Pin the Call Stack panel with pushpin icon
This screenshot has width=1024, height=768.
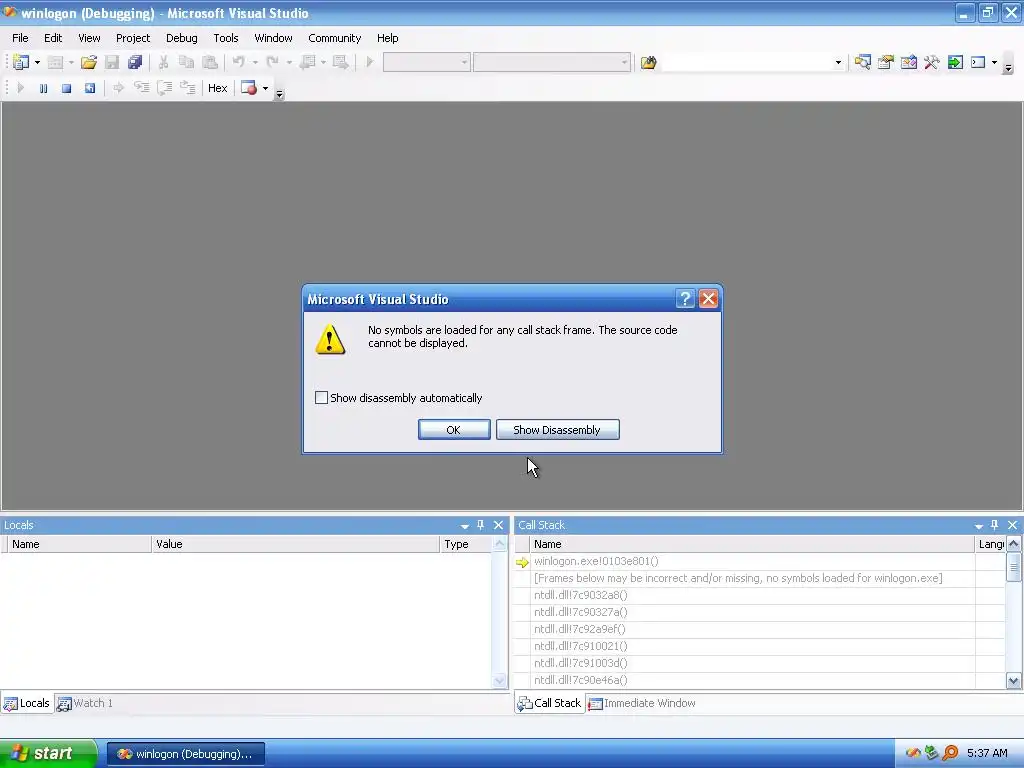[x=995, y=525]
